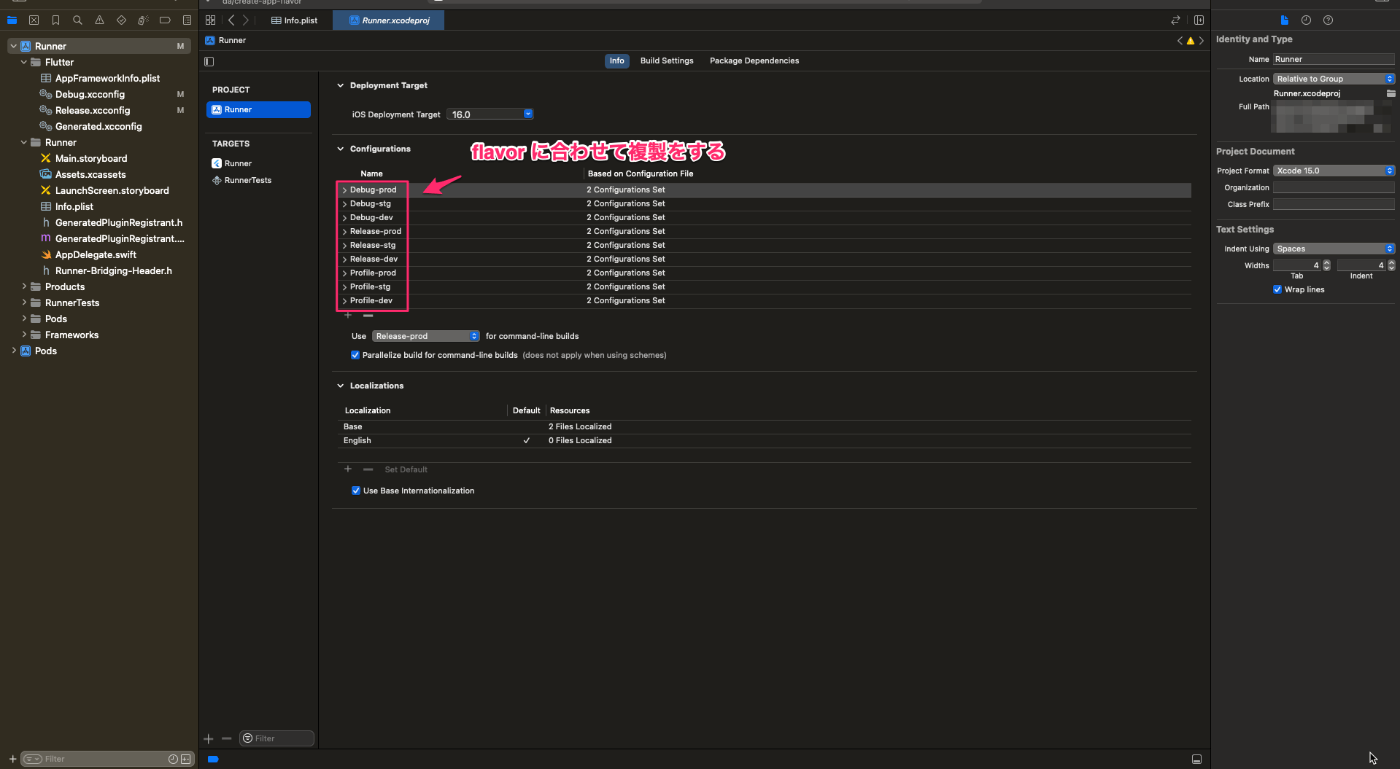The height and width of the screenshot is (769, 1400).
Task: Open the related items grid icon
Action: coord(210,20)
